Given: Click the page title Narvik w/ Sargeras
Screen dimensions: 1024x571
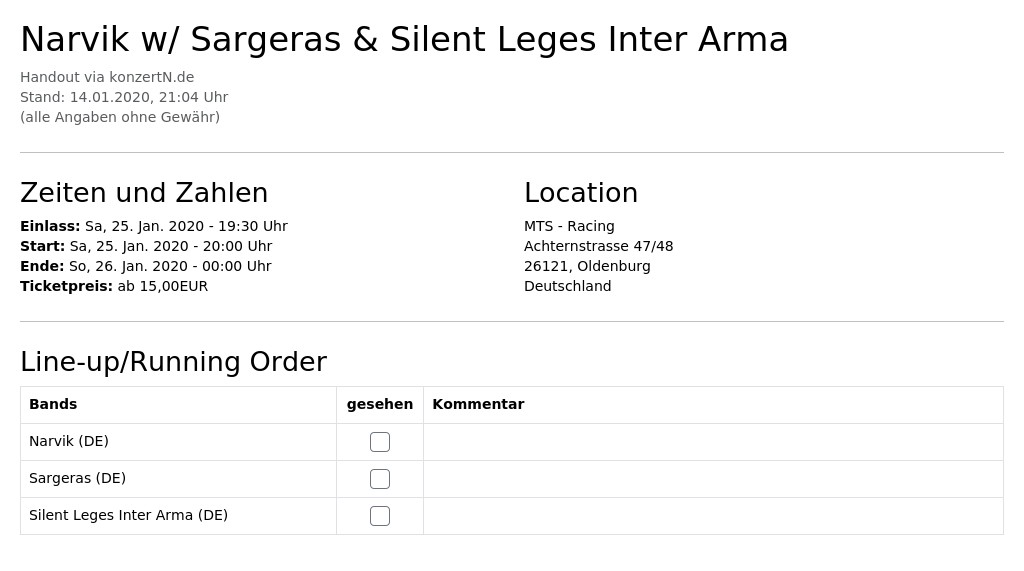Looking at the screenshot, I should coord(404,39).
